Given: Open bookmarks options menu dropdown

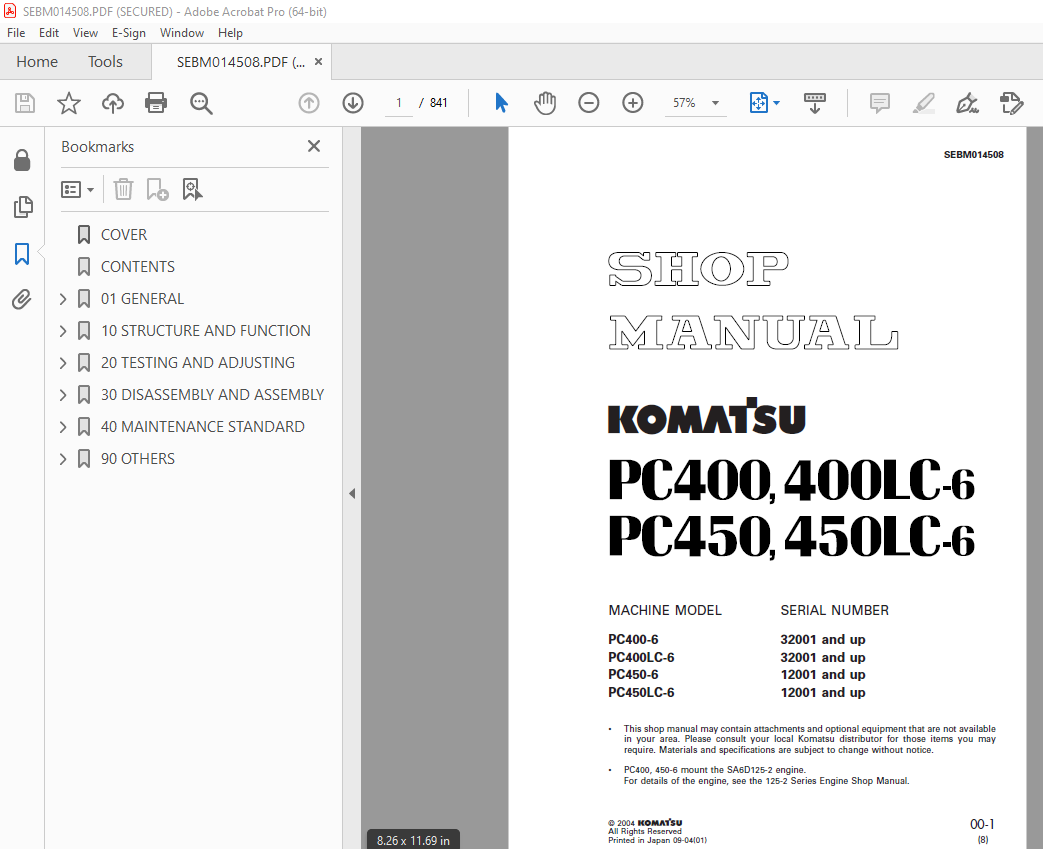Looking at the screenshot, I should [78, 190].
